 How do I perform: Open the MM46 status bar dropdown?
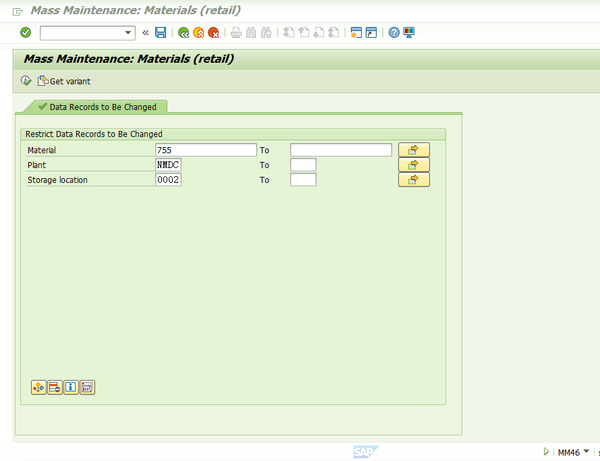(586, 451)
